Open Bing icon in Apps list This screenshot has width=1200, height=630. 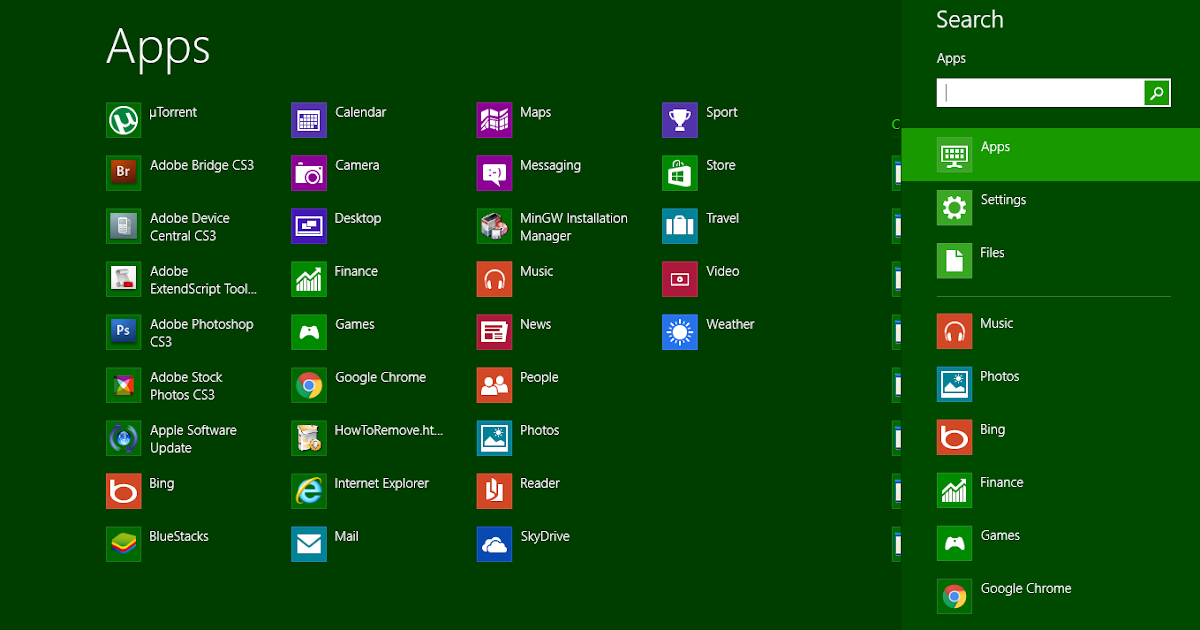[123, 491]
